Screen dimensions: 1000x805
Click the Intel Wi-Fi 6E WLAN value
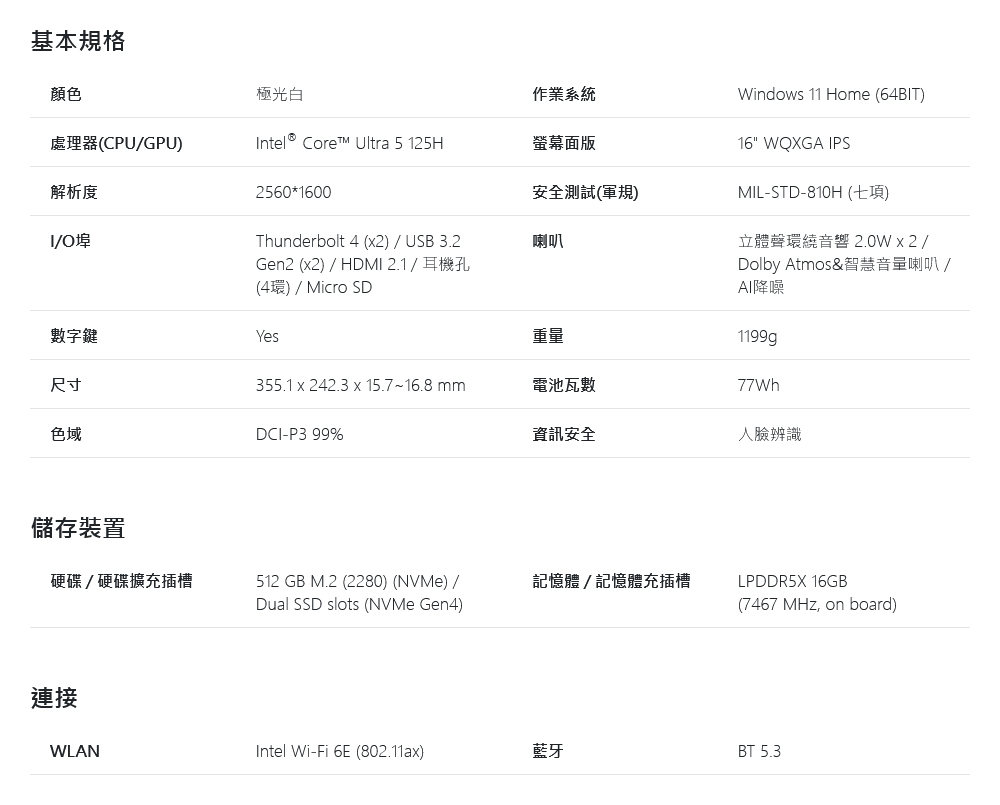pos(340,751)
